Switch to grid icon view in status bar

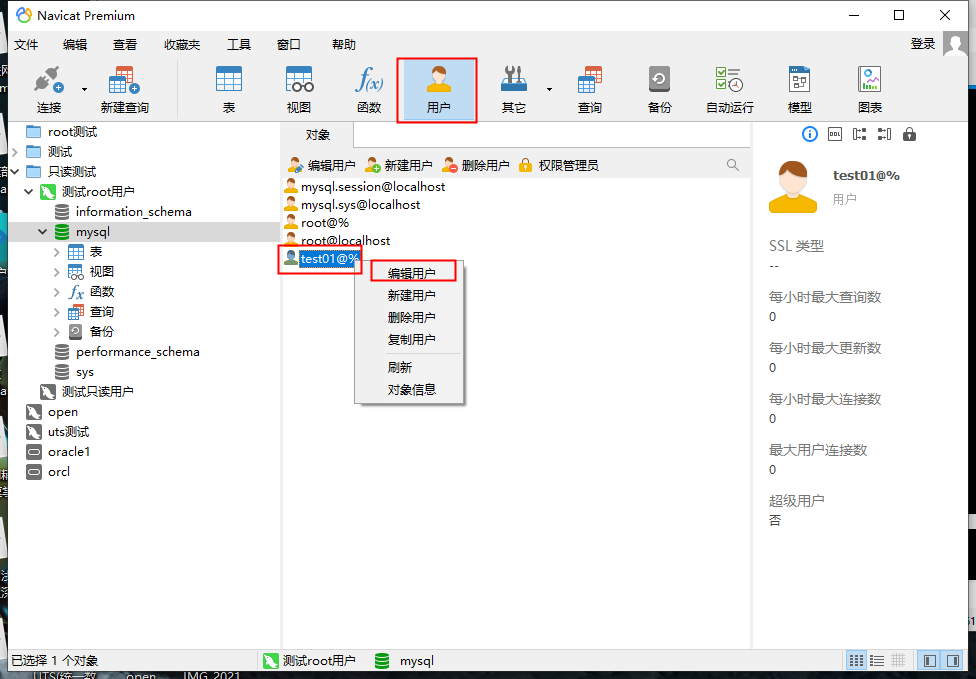pyautogui.click(x=856, y=660)
